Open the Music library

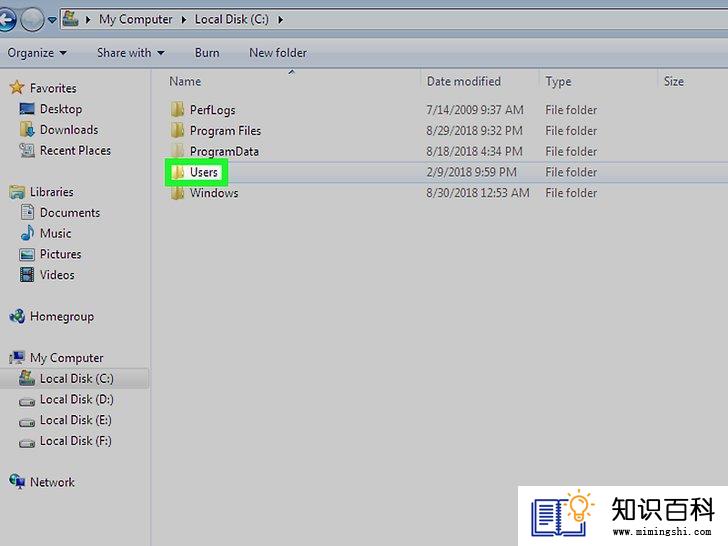[55, 234]
